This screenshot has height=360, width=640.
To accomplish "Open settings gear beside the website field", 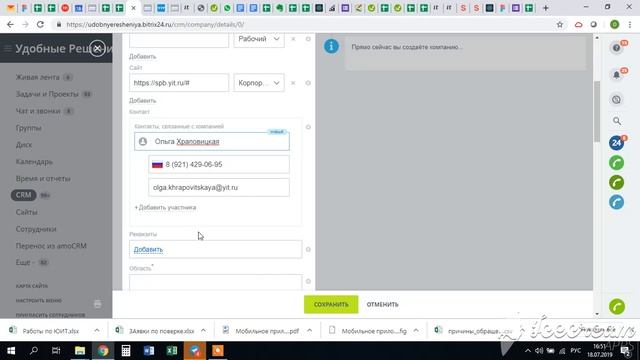I will pos(308,83).
